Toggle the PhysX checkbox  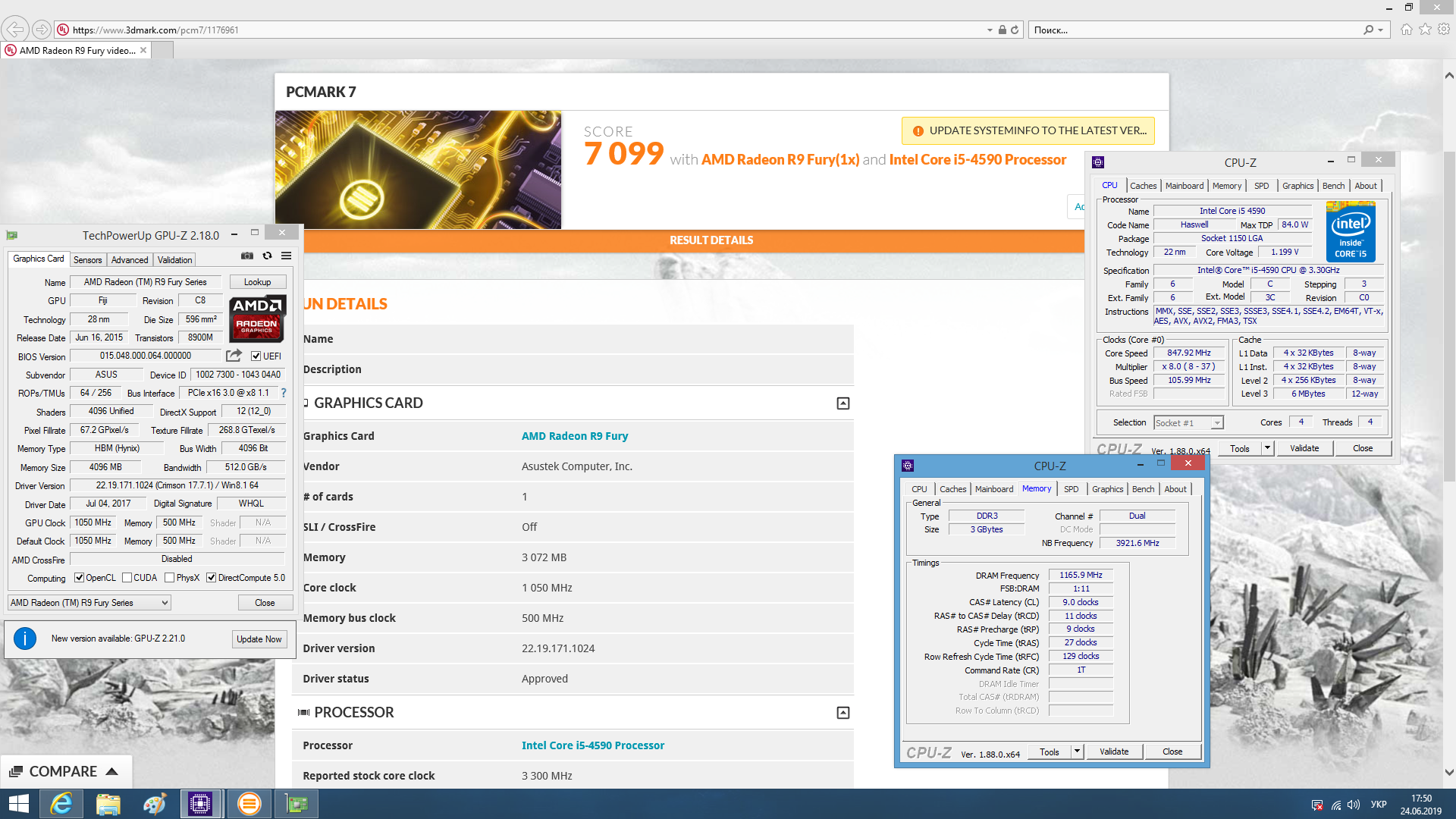coord(169,578)
